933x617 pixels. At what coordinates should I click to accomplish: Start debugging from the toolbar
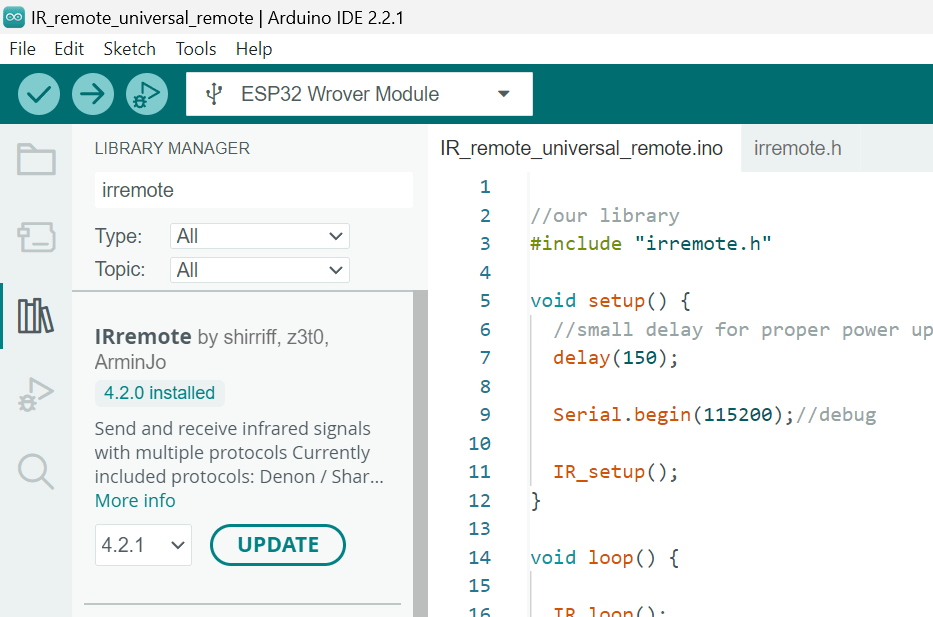pos(146,93)
